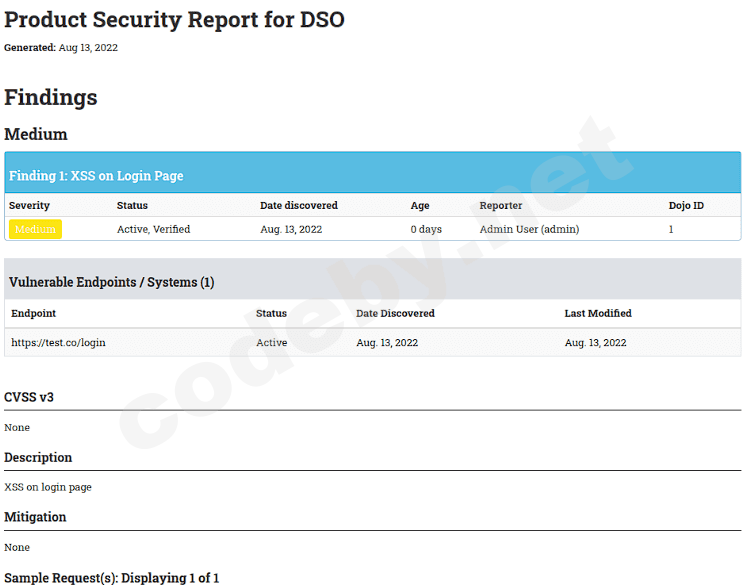The image size is (747, 585).
Task: Click the Mitigation section heading
Action: point(35,517)
